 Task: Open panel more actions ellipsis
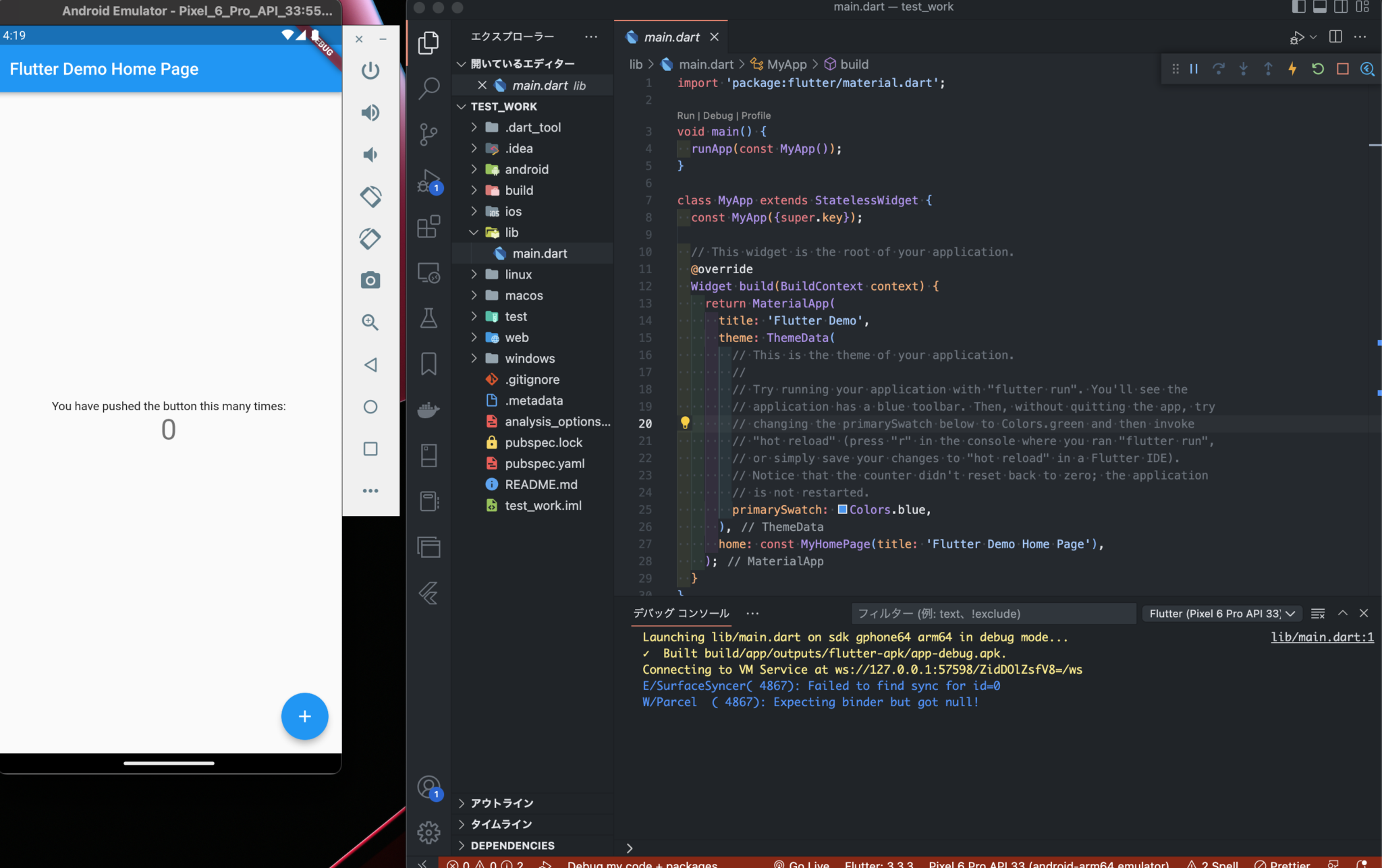(752, 613)
